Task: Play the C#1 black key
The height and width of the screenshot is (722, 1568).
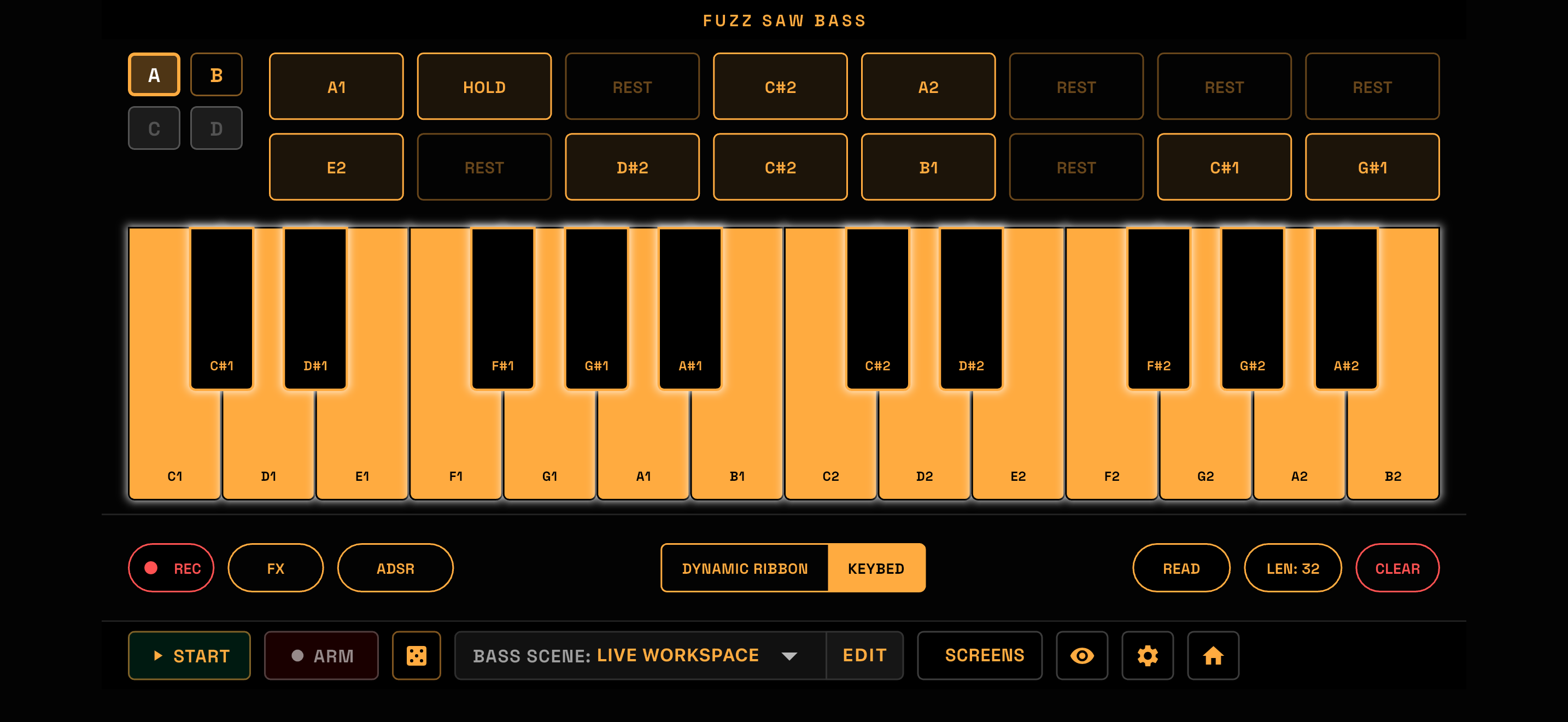Action: pos(221,308)
